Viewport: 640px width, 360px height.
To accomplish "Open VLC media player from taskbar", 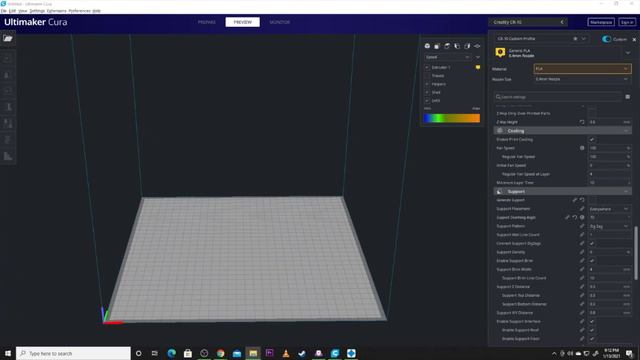I will pyautogui.click(x=286, y=353).
